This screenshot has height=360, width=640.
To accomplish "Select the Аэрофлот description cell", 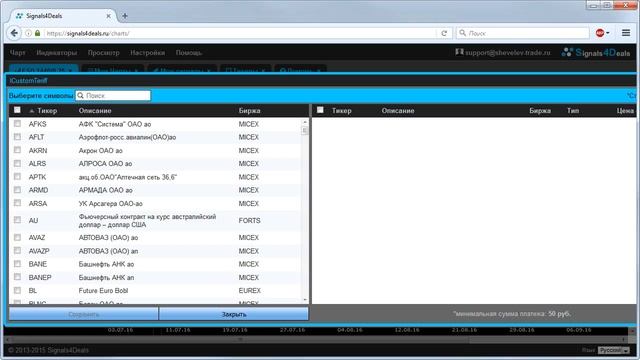I will coord(127,137).
